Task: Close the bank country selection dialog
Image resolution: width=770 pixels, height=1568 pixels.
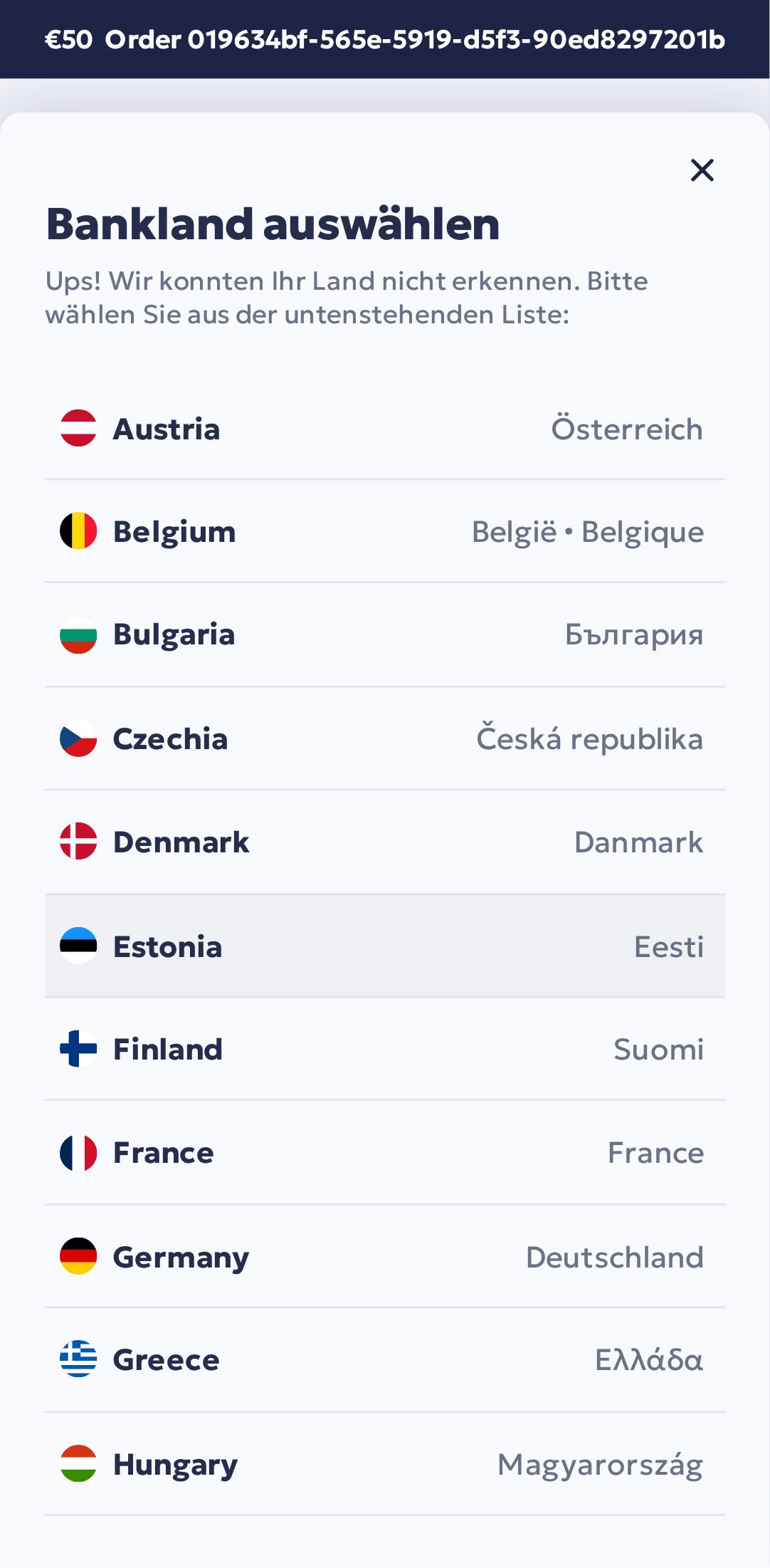Action: (702, 170)
